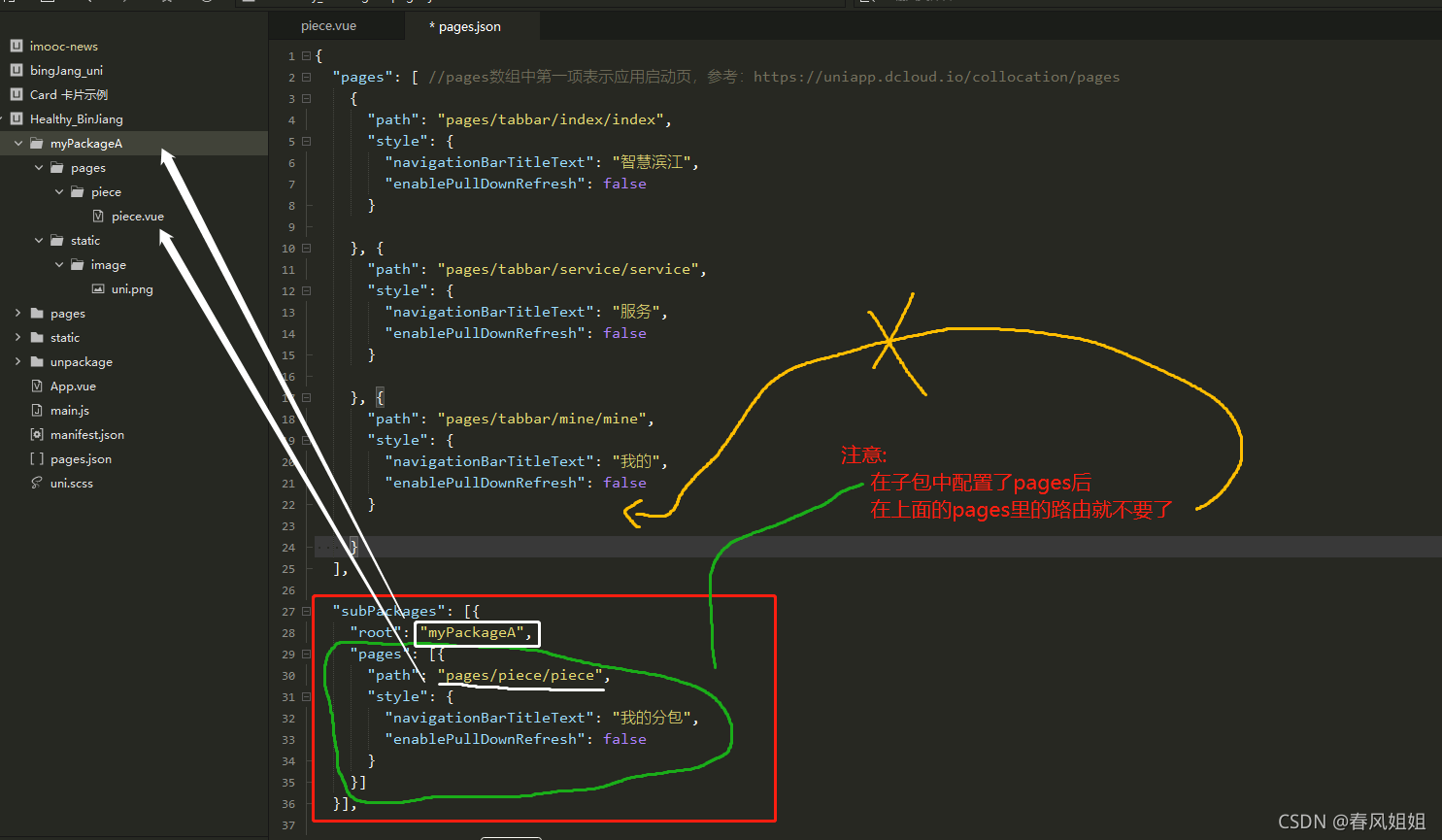The image size is (1442, 840).
Task: Click the vue file icon beside App.vue
Action: [x=37, y=386]
